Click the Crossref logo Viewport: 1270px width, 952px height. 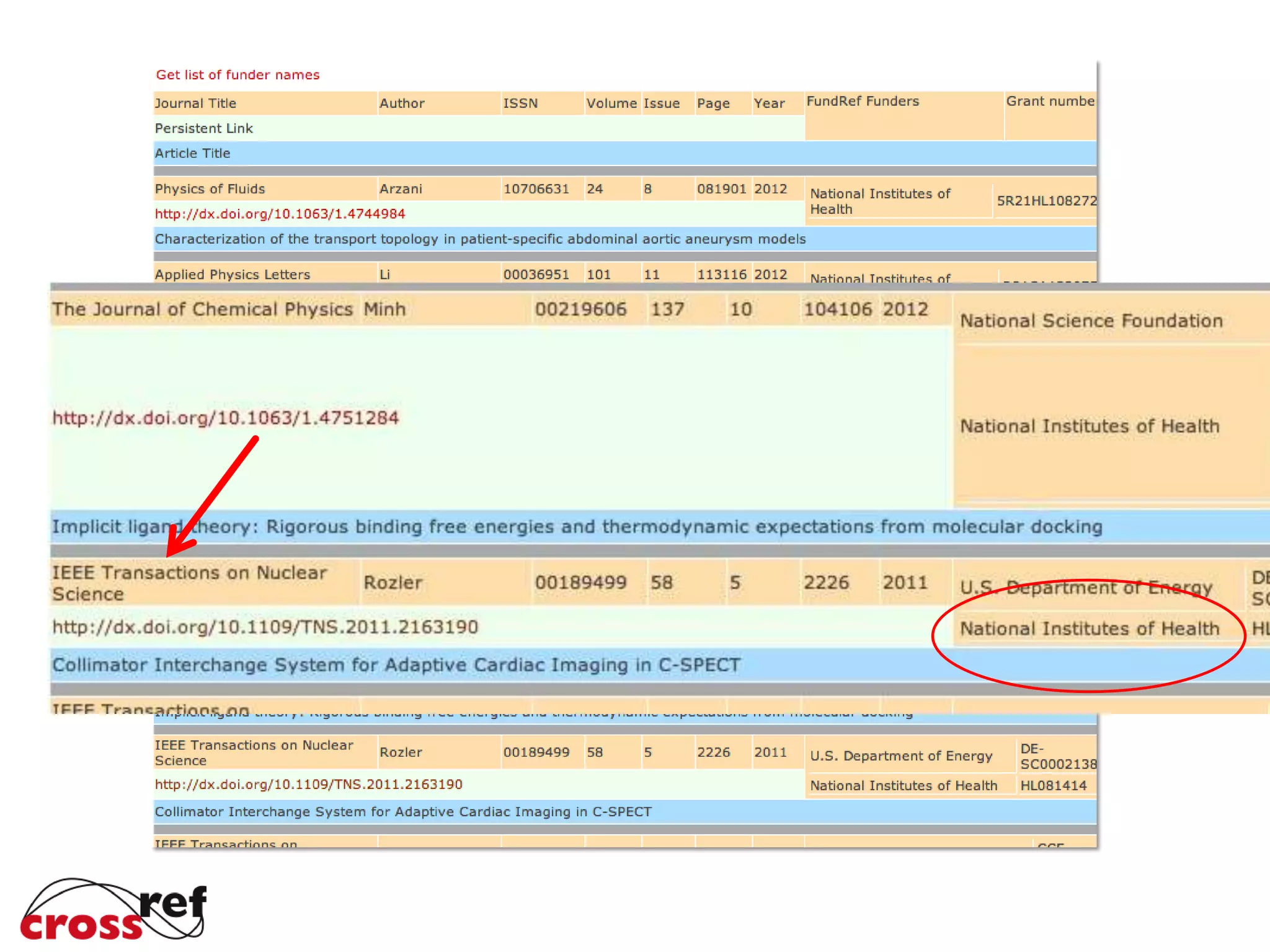[x=113, y=909]
